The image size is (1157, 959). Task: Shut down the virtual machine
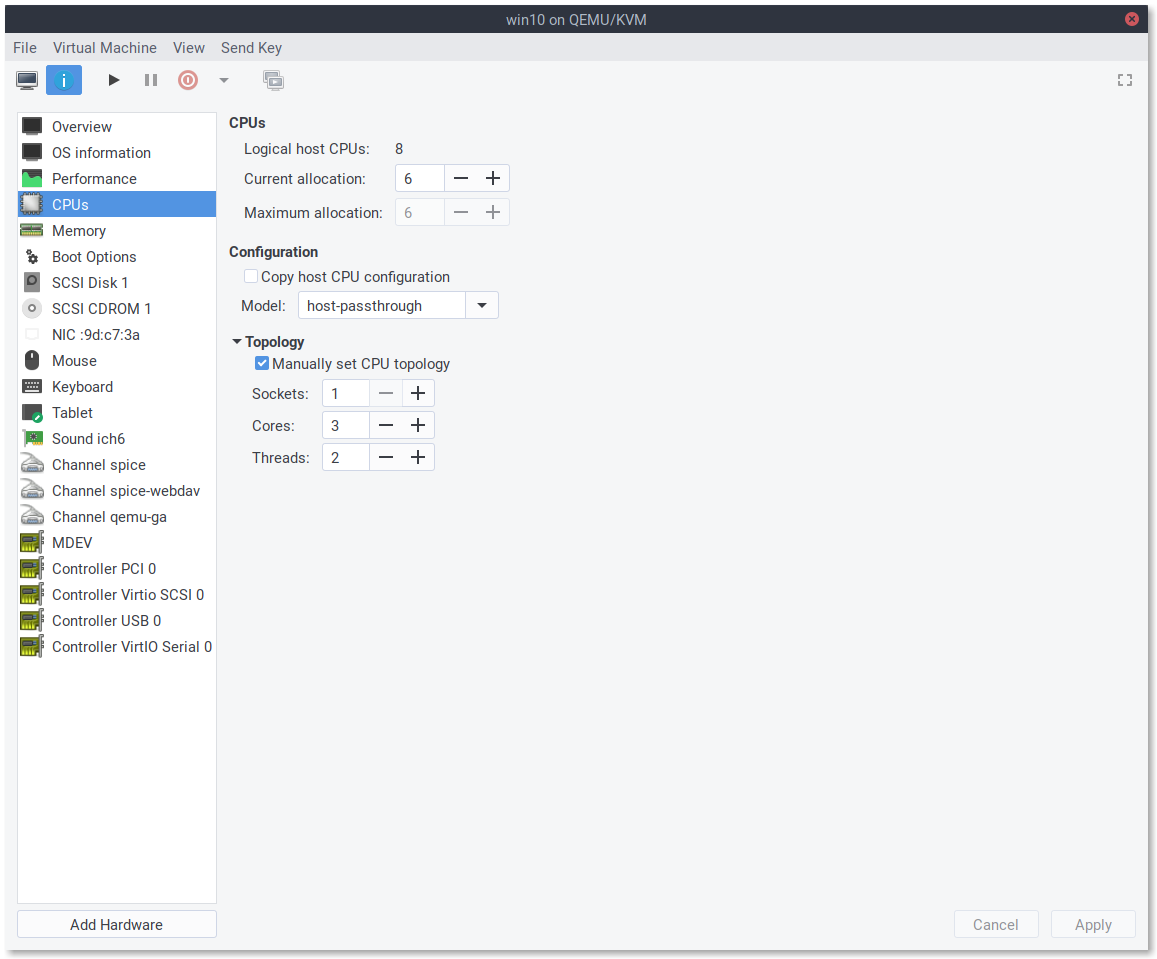pyautogui.click(x=188, y=80)
